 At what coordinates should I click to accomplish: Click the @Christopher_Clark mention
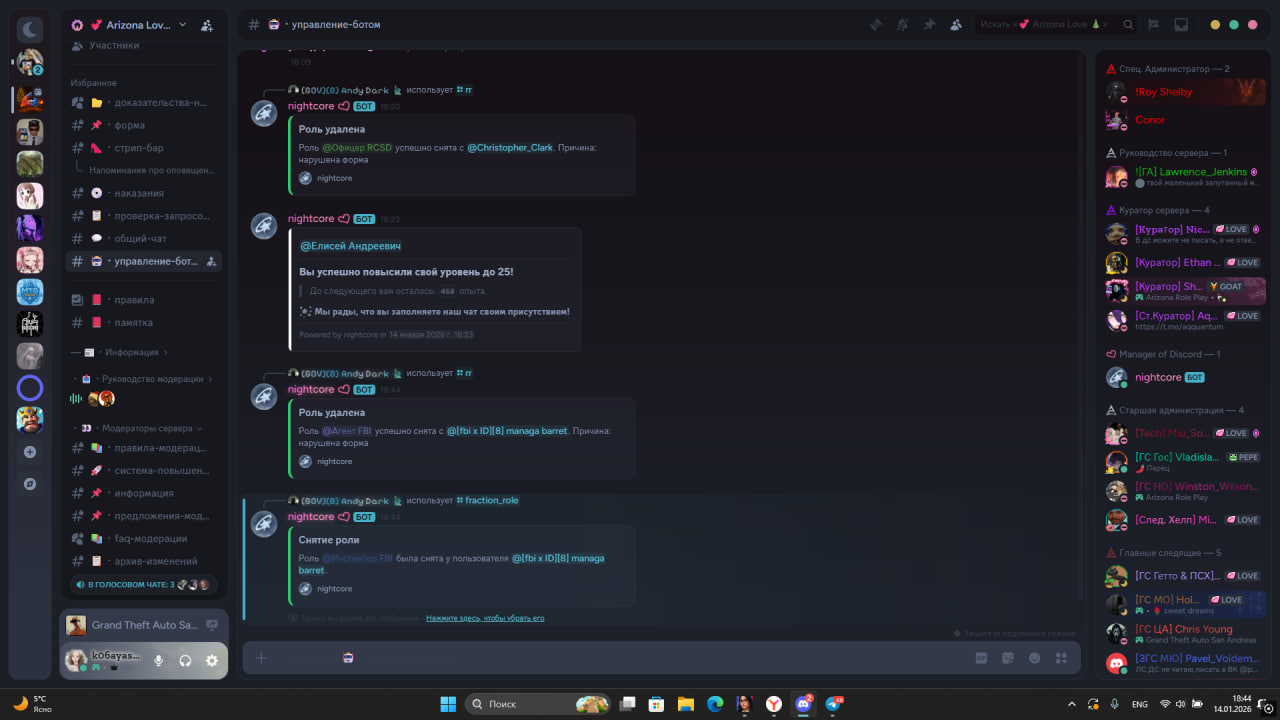[x=509, y=148]
